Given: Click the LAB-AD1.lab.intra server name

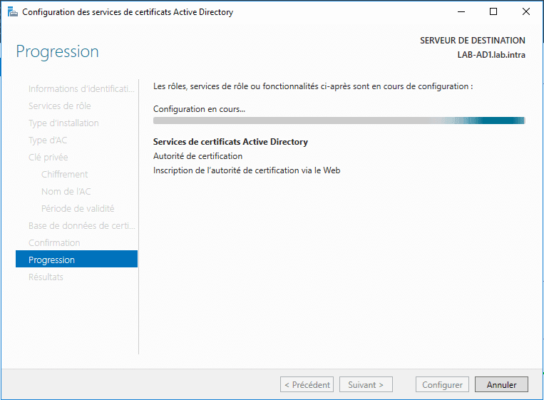Looking at the screenshot, I should 491,55.
